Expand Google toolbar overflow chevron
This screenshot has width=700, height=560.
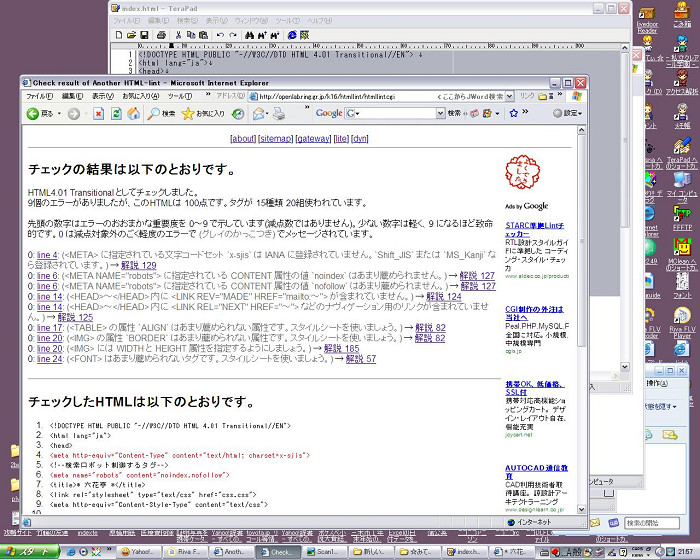coord(525,112)
